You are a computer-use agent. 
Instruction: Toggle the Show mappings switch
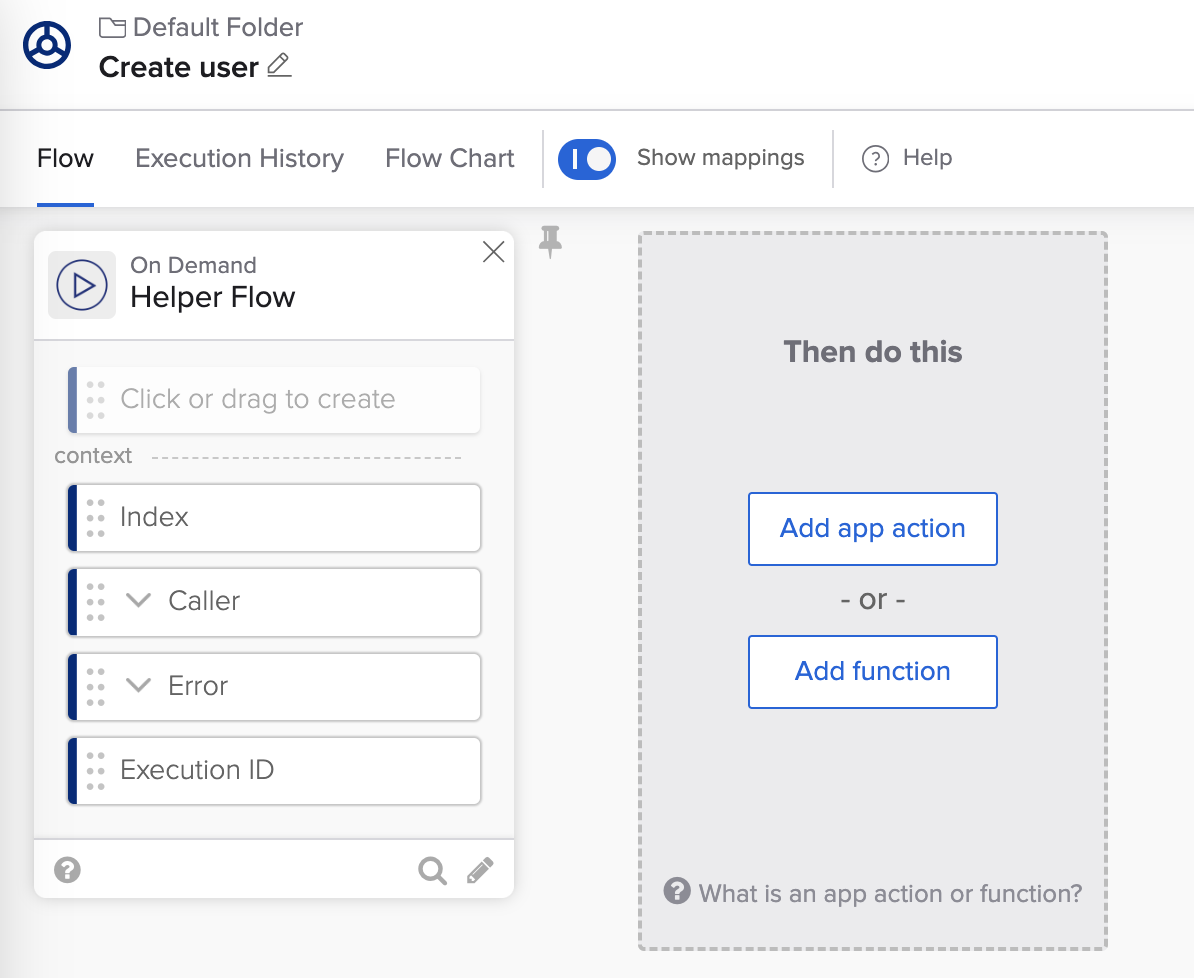click(587, 159)
